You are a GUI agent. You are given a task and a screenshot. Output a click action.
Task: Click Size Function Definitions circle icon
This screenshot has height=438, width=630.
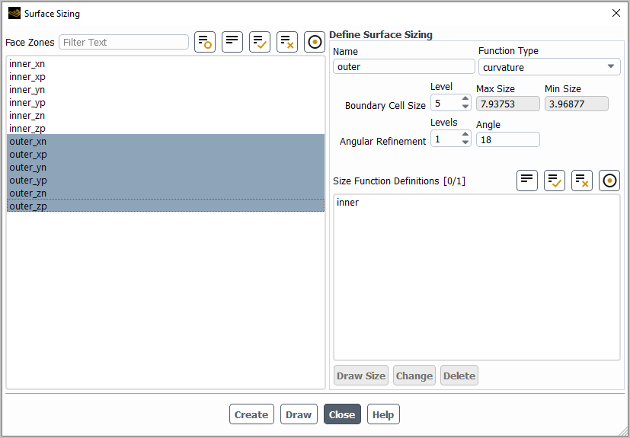[609, 180]
